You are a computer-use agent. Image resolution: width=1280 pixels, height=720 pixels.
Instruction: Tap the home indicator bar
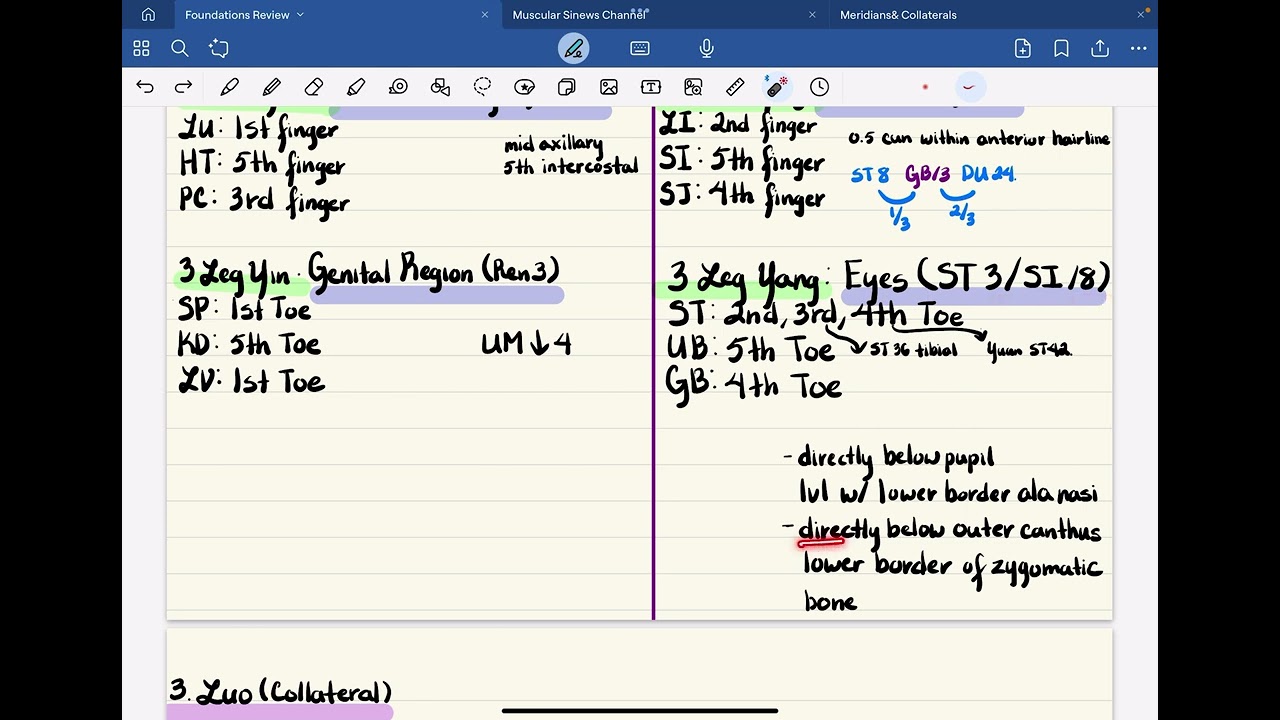pos(640,711)
